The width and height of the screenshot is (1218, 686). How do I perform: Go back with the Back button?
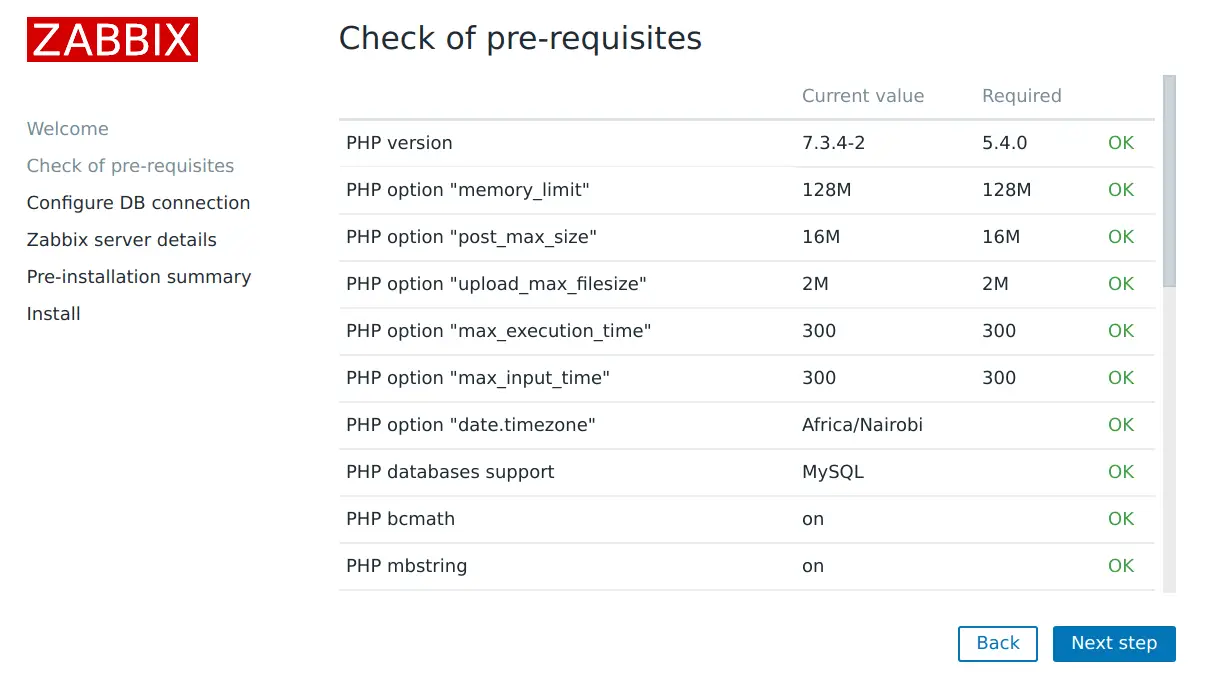click(997, 643)
